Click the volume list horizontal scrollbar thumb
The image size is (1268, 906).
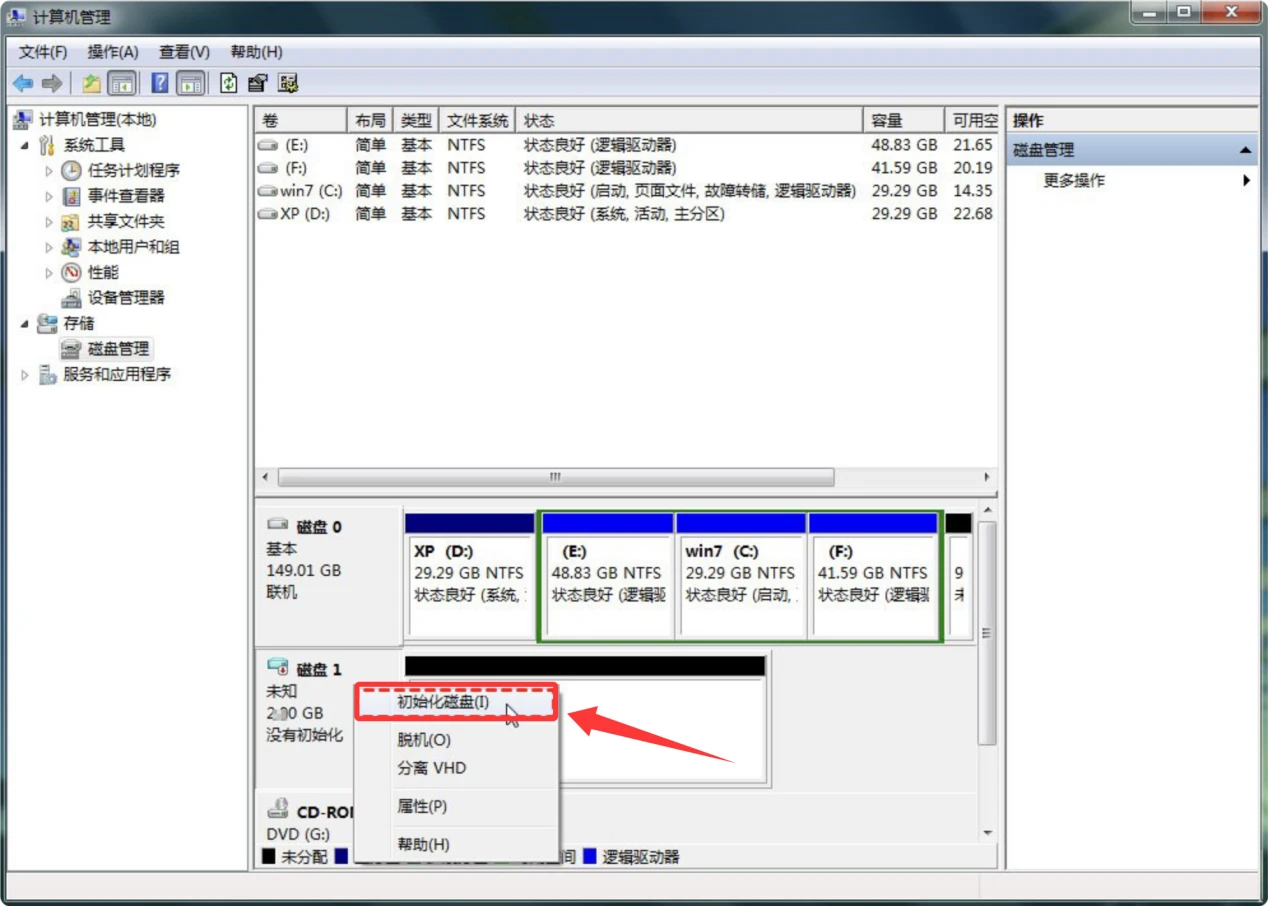[x=556, y=477]
